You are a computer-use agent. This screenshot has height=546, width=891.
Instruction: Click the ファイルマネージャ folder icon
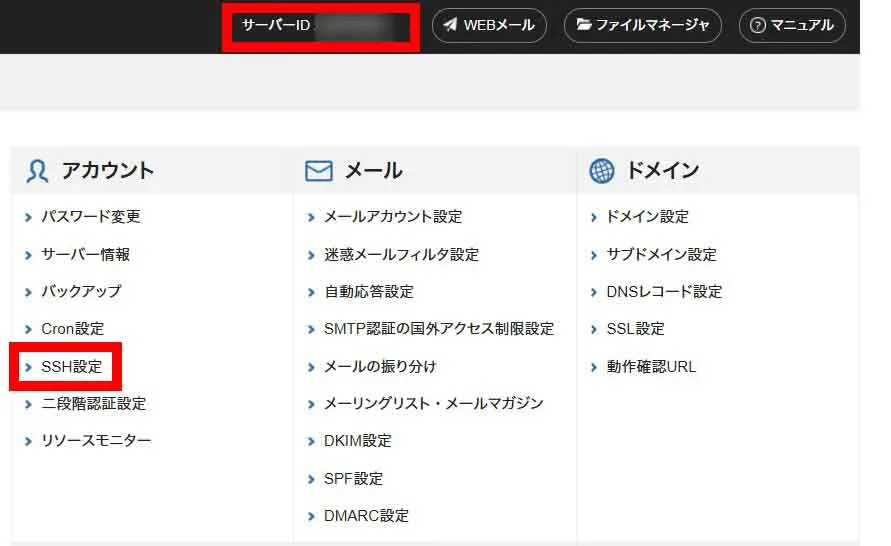pos(583,26)
